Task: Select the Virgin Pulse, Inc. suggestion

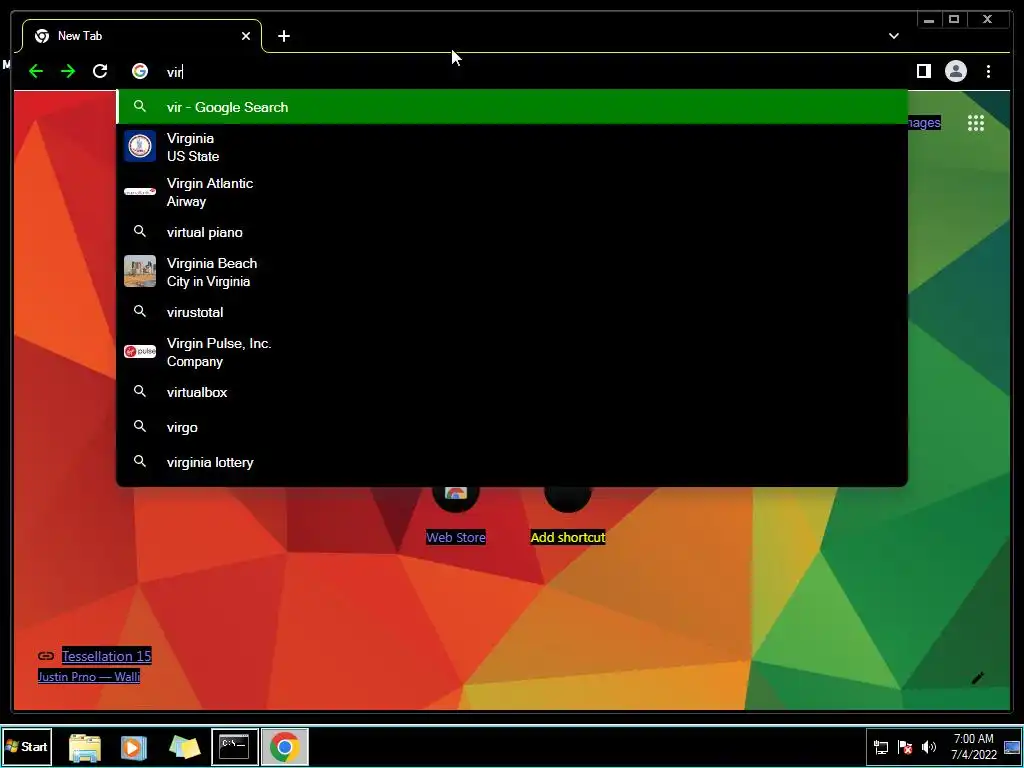Action: (512, 352)
